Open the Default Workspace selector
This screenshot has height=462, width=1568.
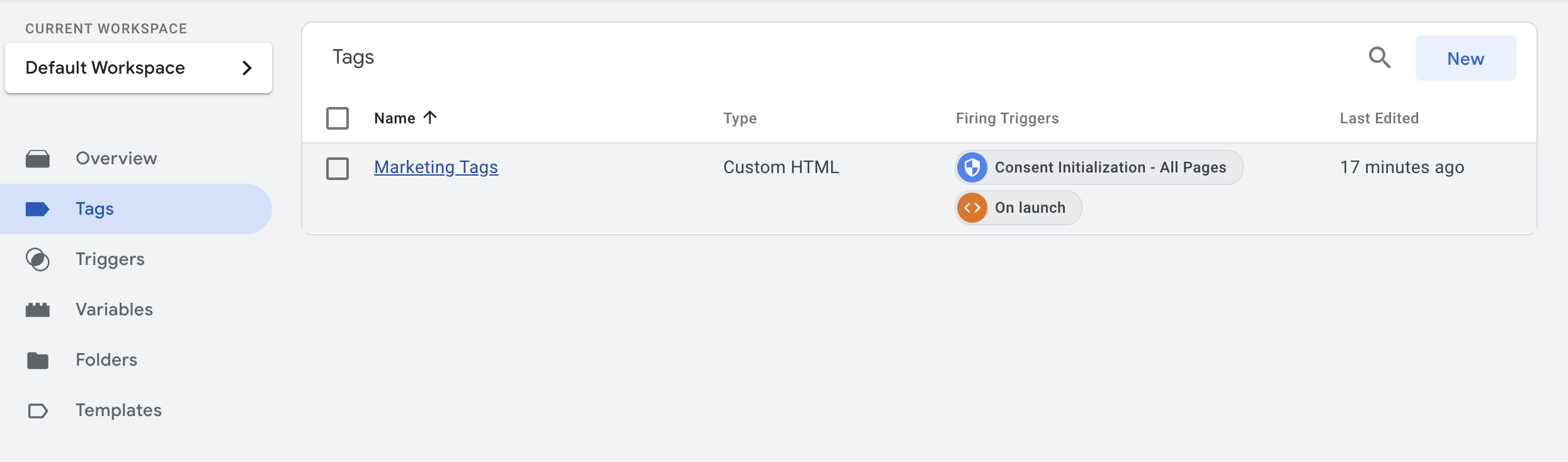139,68
